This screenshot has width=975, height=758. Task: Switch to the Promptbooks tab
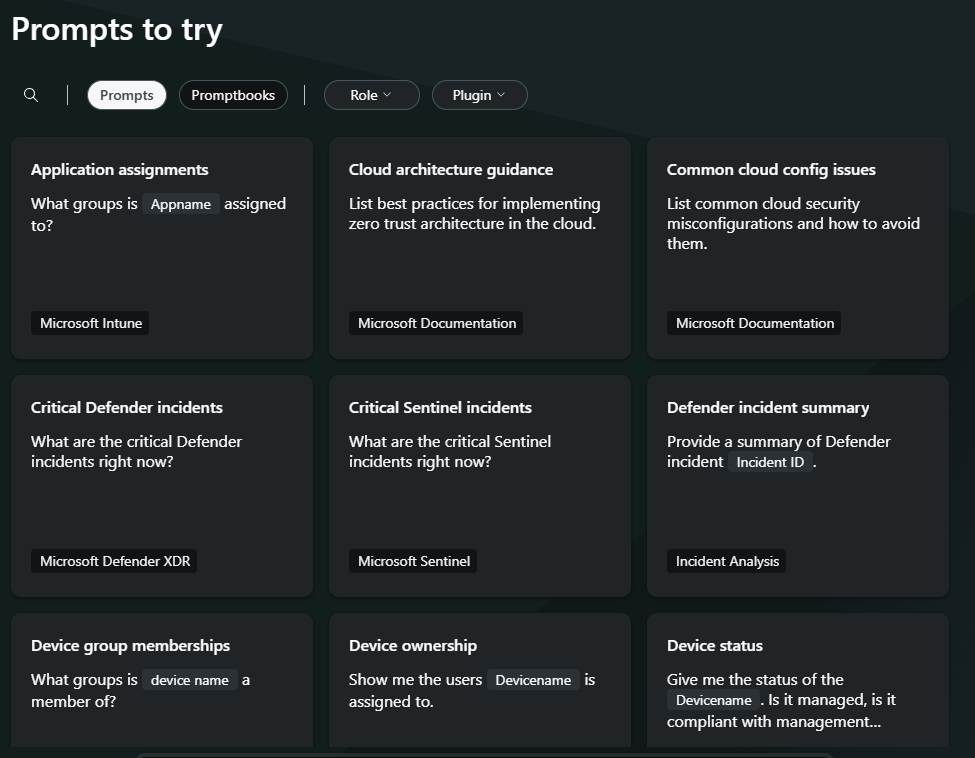pyautogui.click(x=233, y=95)
